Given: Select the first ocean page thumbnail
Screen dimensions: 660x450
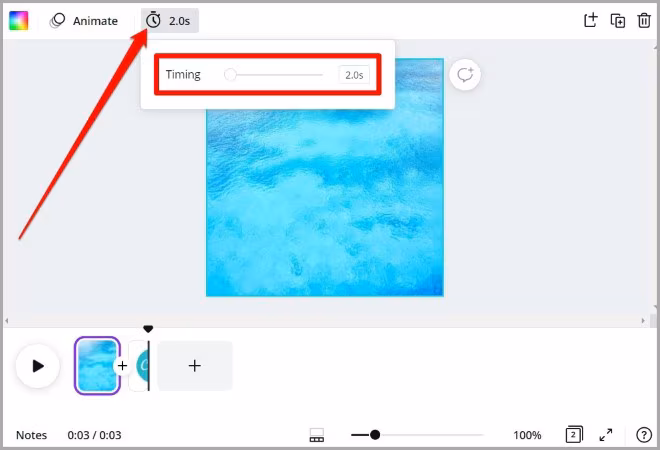Looking at the screenshot, I should click(x=97, y=365).
